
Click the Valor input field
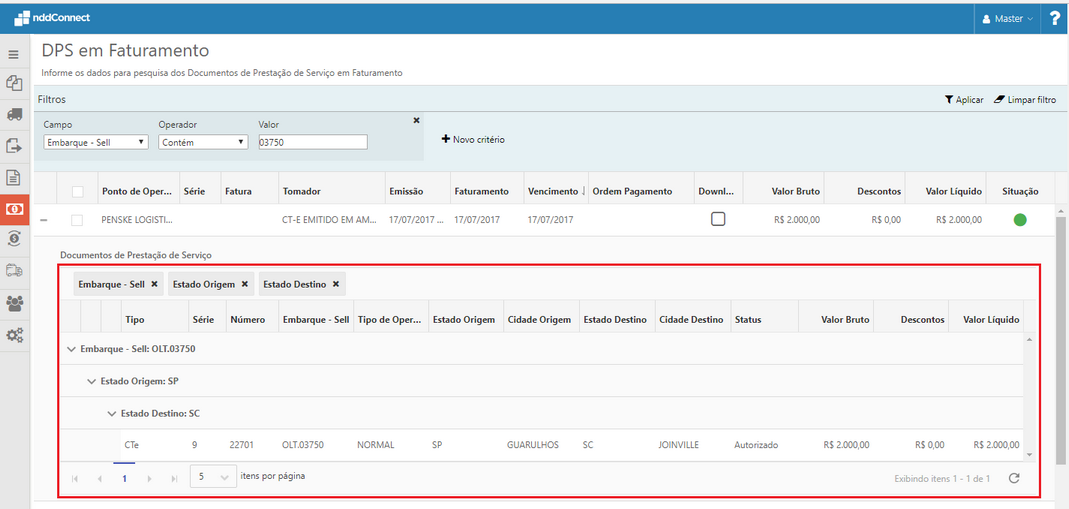tap(312, 142)
